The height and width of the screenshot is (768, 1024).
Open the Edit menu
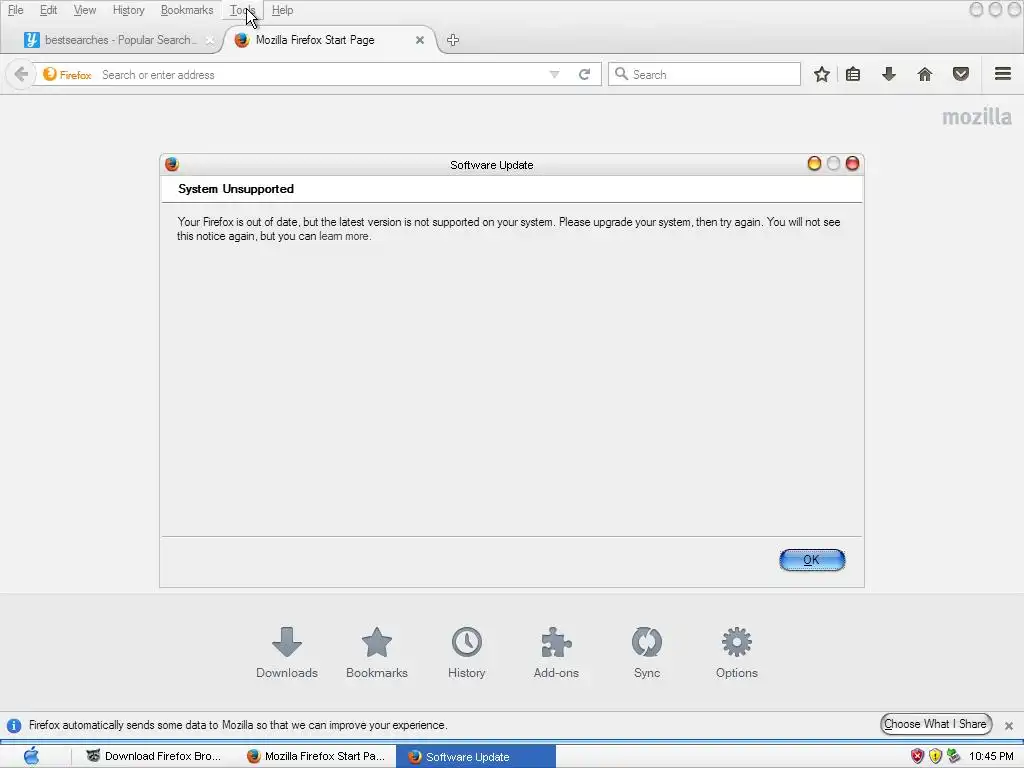(x=48, y=10)
